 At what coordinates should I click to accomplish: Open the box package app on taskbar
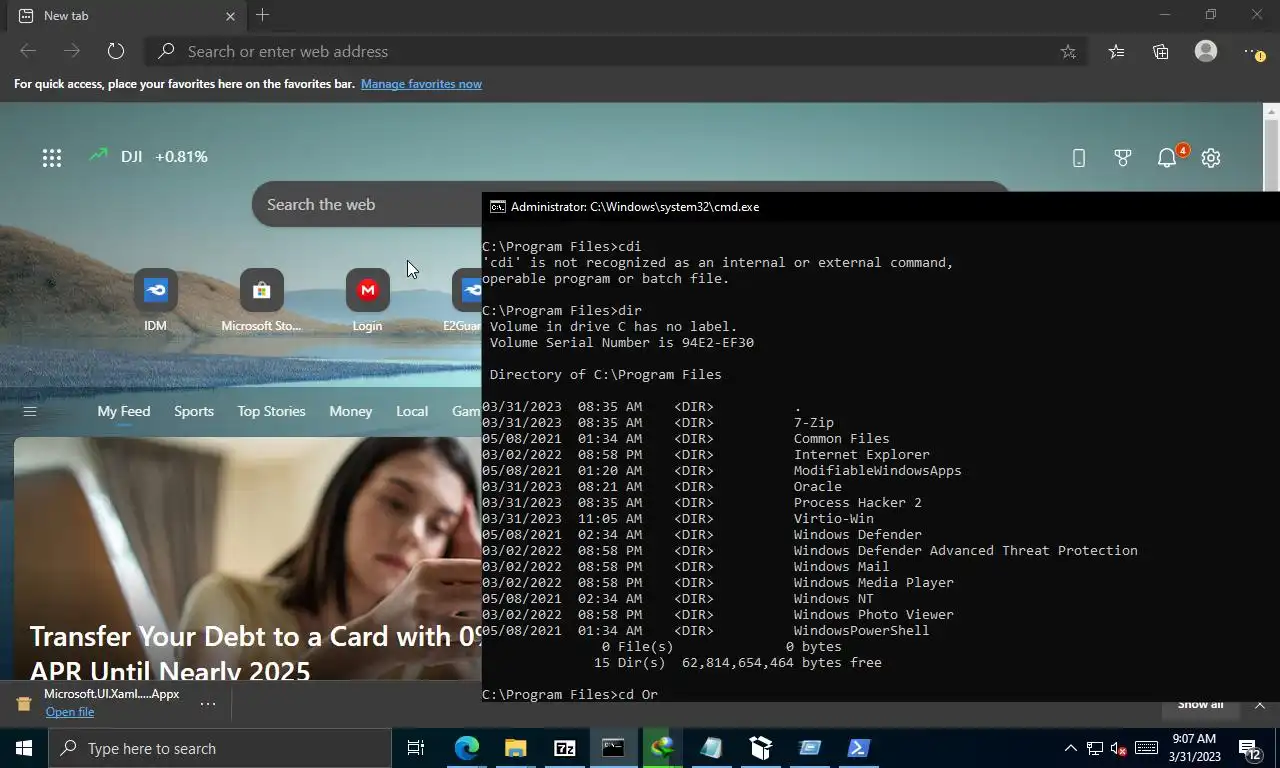761,748
